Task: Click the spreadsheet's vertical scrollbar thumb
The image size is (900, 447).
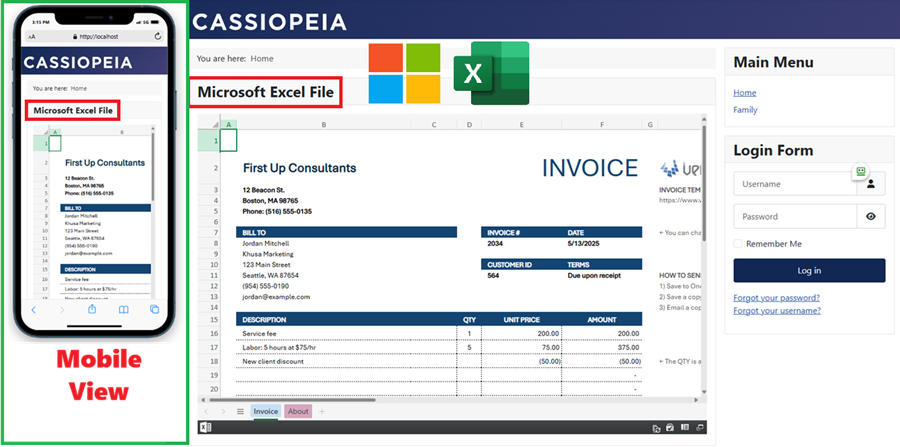Action: pyautogui.click(x=704, y=182)
